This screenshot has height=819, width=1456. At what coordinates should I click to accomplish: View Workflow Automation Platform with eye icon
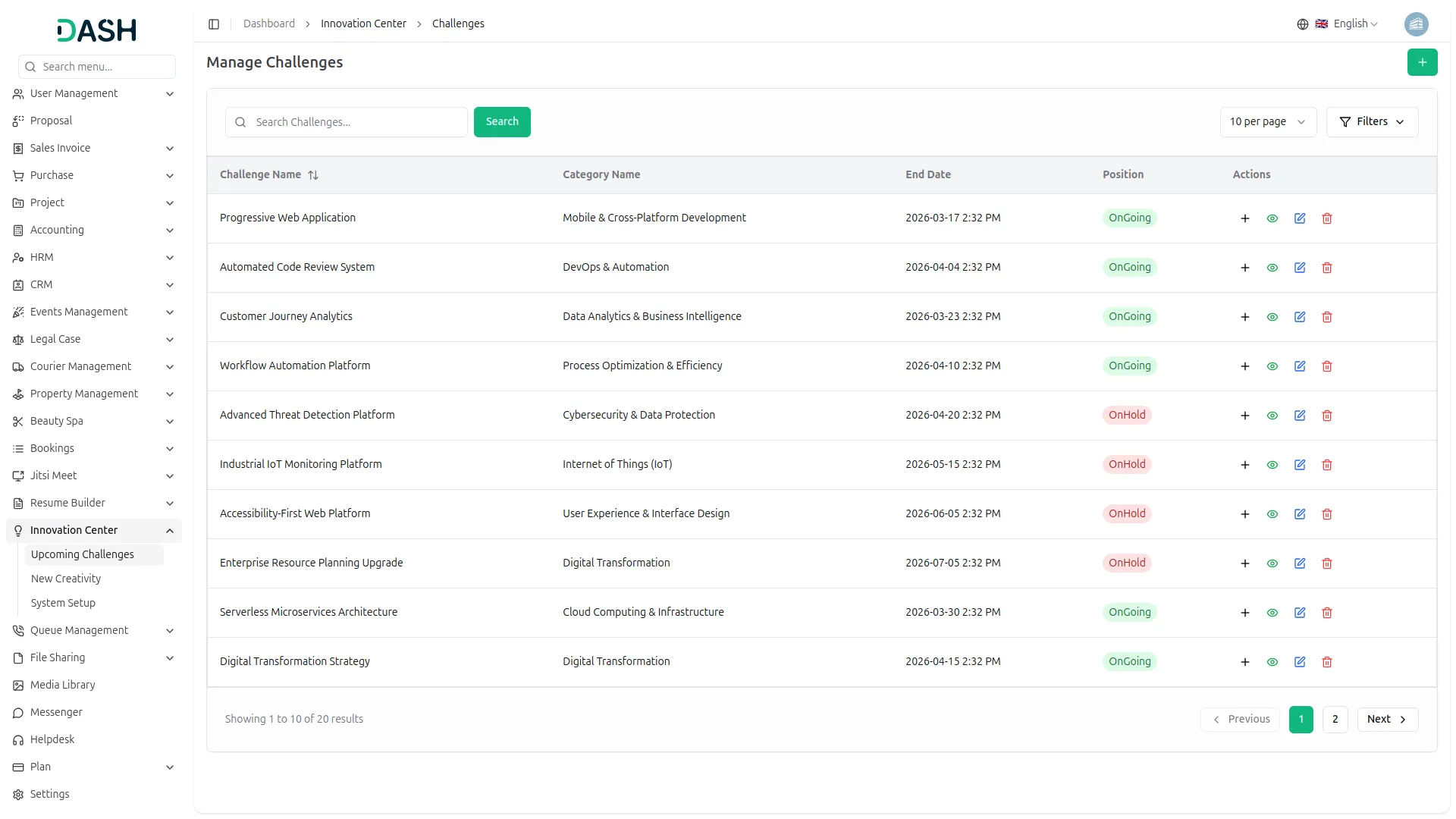1272,366
